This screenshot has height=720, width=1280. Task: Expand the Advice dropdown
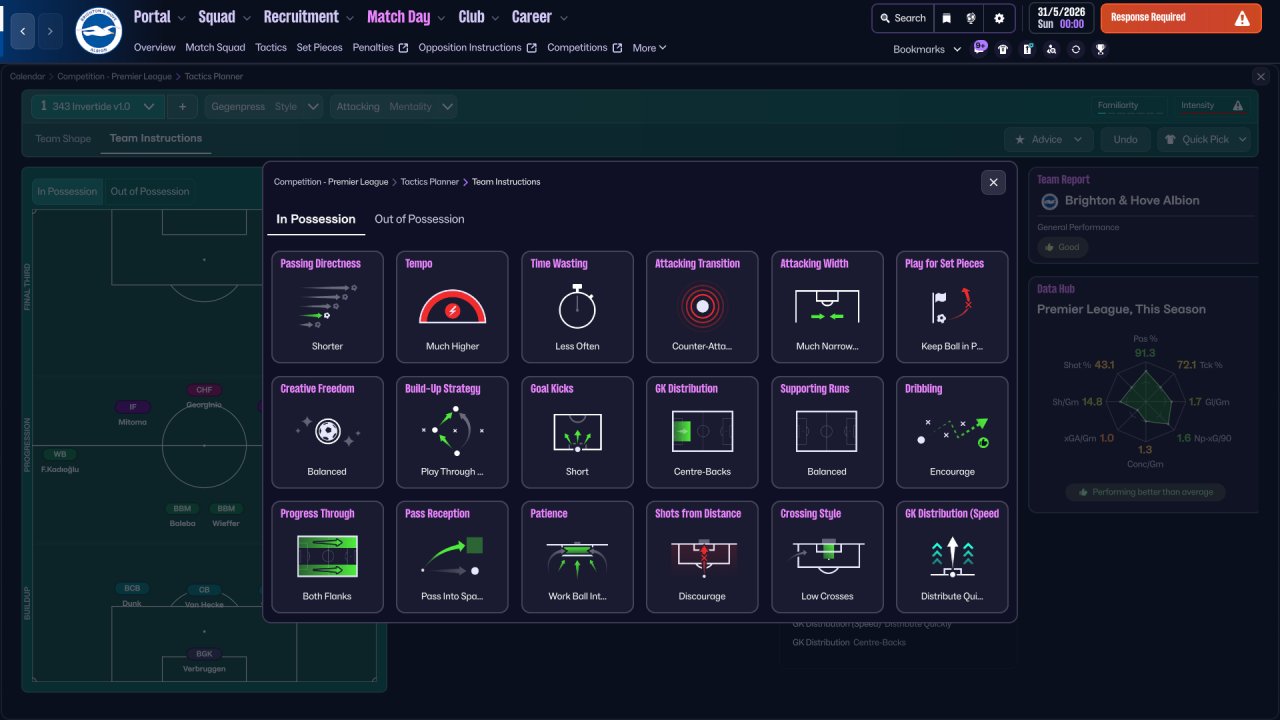pyautogui.click(x=1048, y=140)
